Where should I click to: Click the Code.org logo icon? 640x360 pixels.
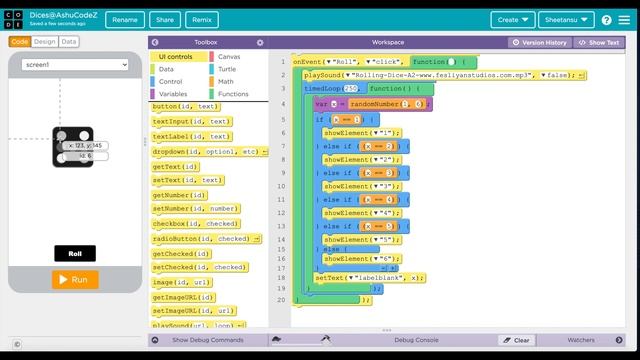(13, 20)
